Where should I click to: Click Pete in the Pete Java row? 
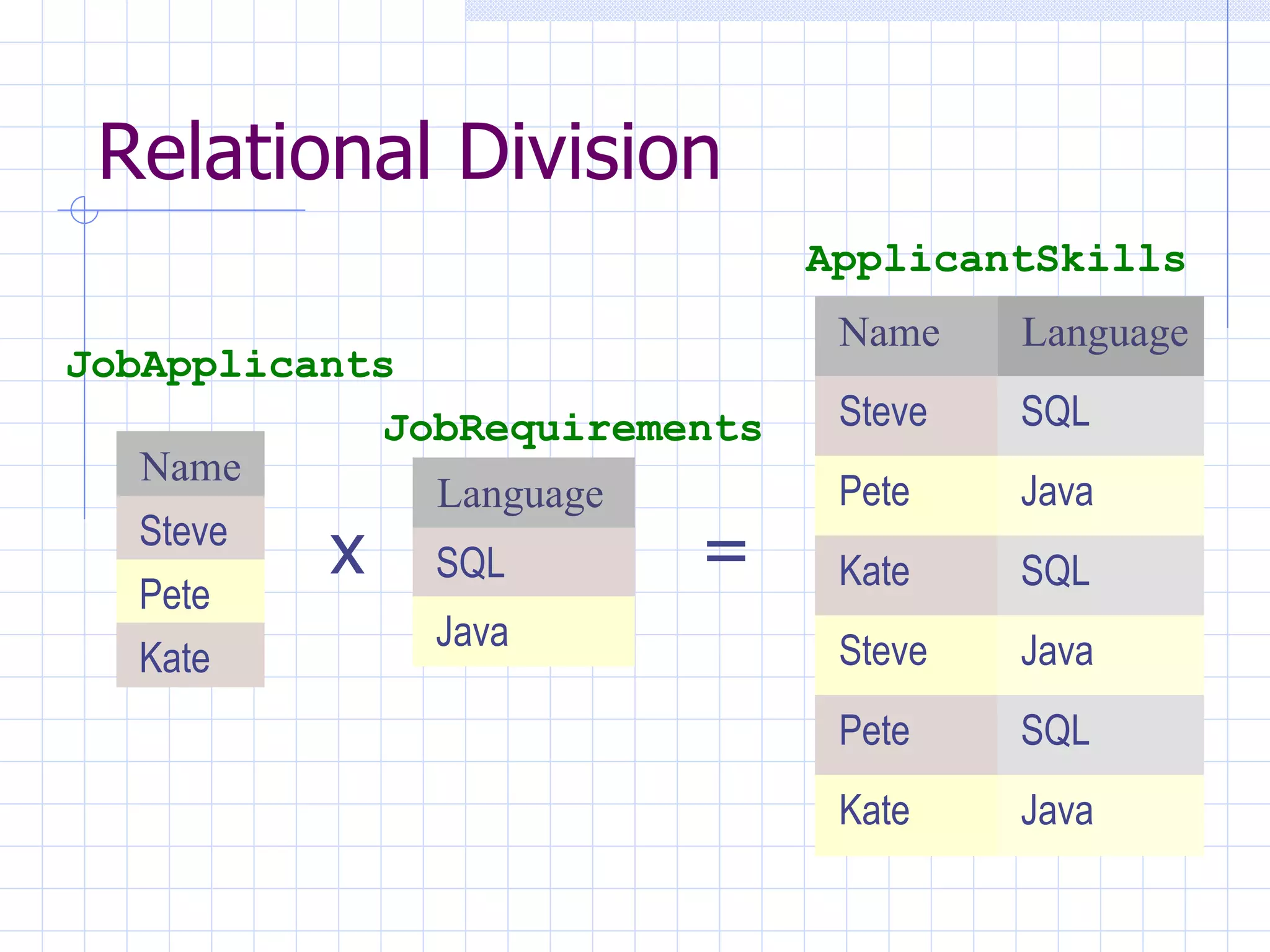pos(907,496)
